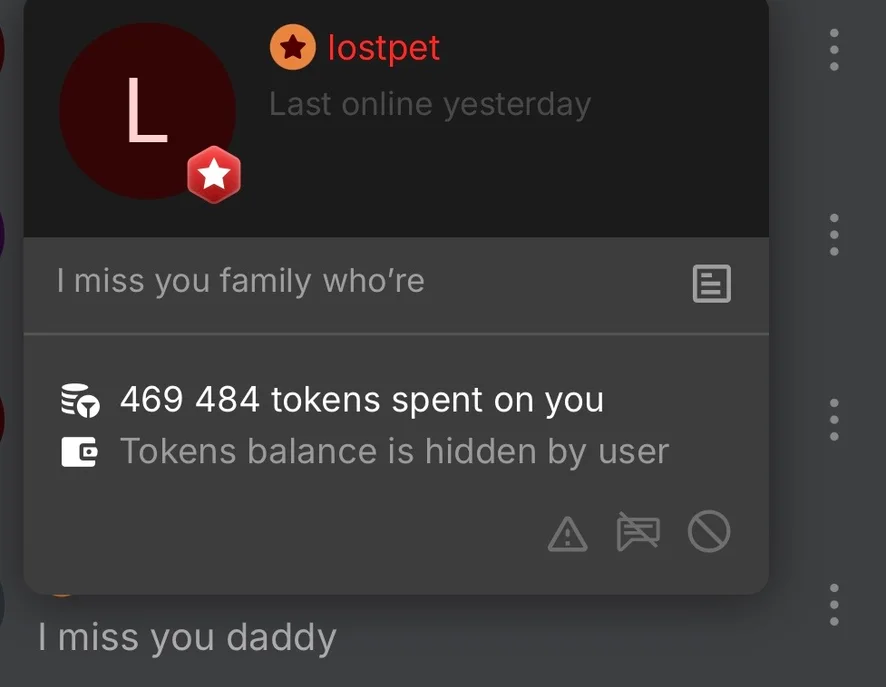886x687 pixels.
Task: Open the user note document icon
Action: (711, 283)
